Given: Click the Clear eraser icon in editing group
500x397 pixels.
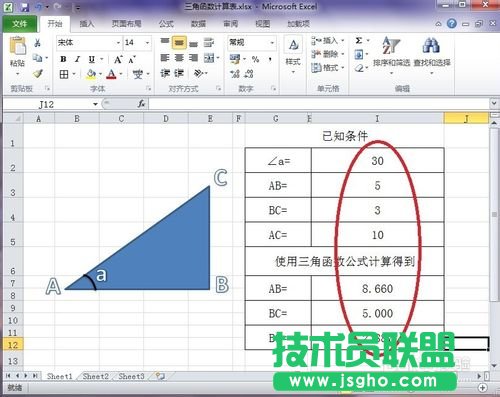Looking at the screenshot, I should click(359, 68).
